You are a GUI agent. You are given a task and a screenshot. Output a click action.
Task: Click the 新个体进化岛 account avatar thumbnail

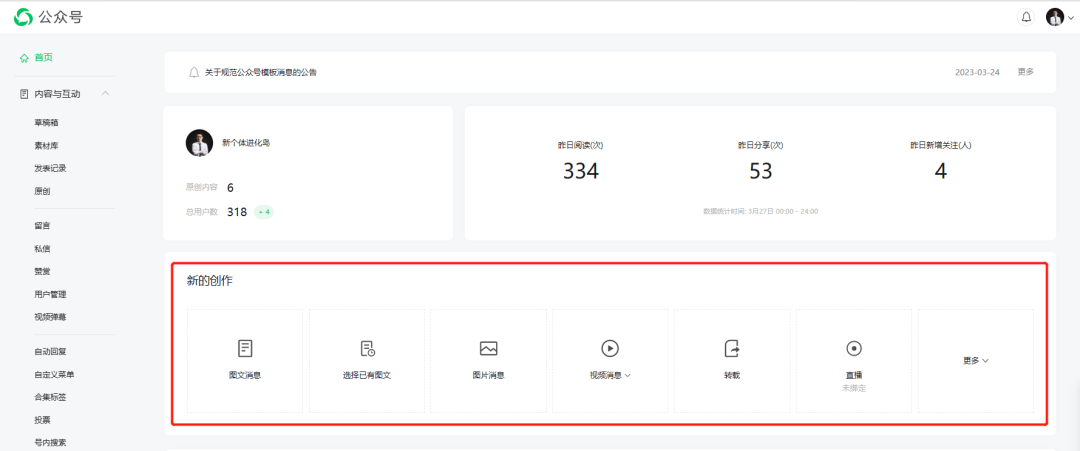pyautogui.click(x=199, y=143)
